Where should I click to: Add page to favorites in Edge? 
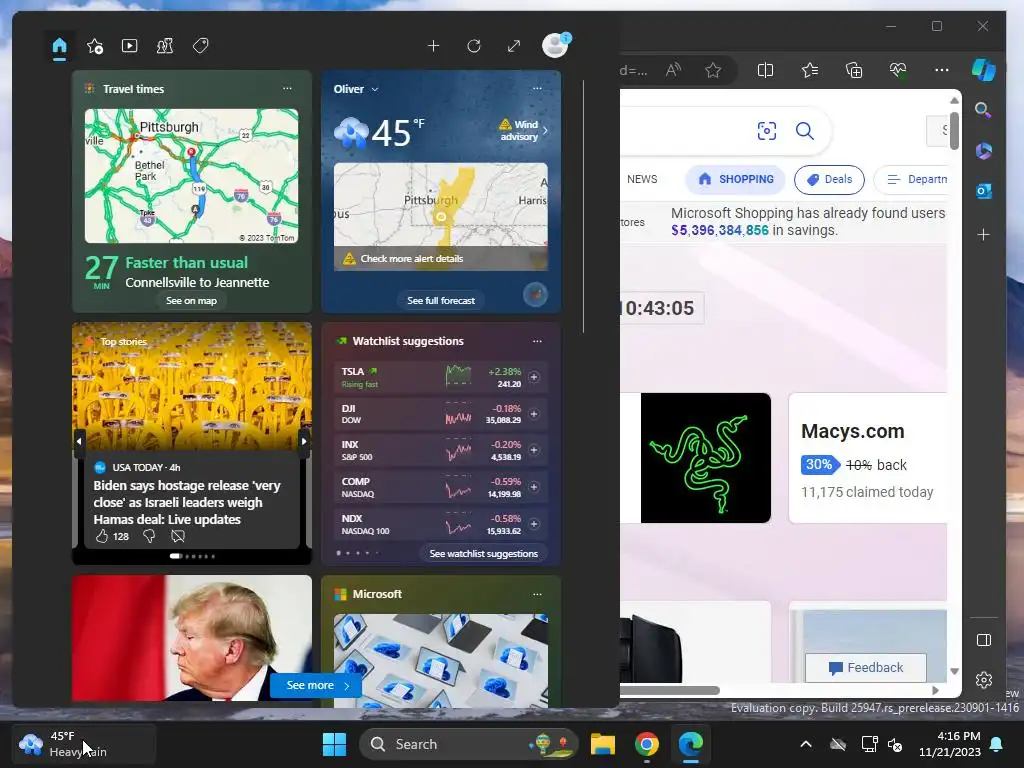pyautogui.click(x=713, y=70)
